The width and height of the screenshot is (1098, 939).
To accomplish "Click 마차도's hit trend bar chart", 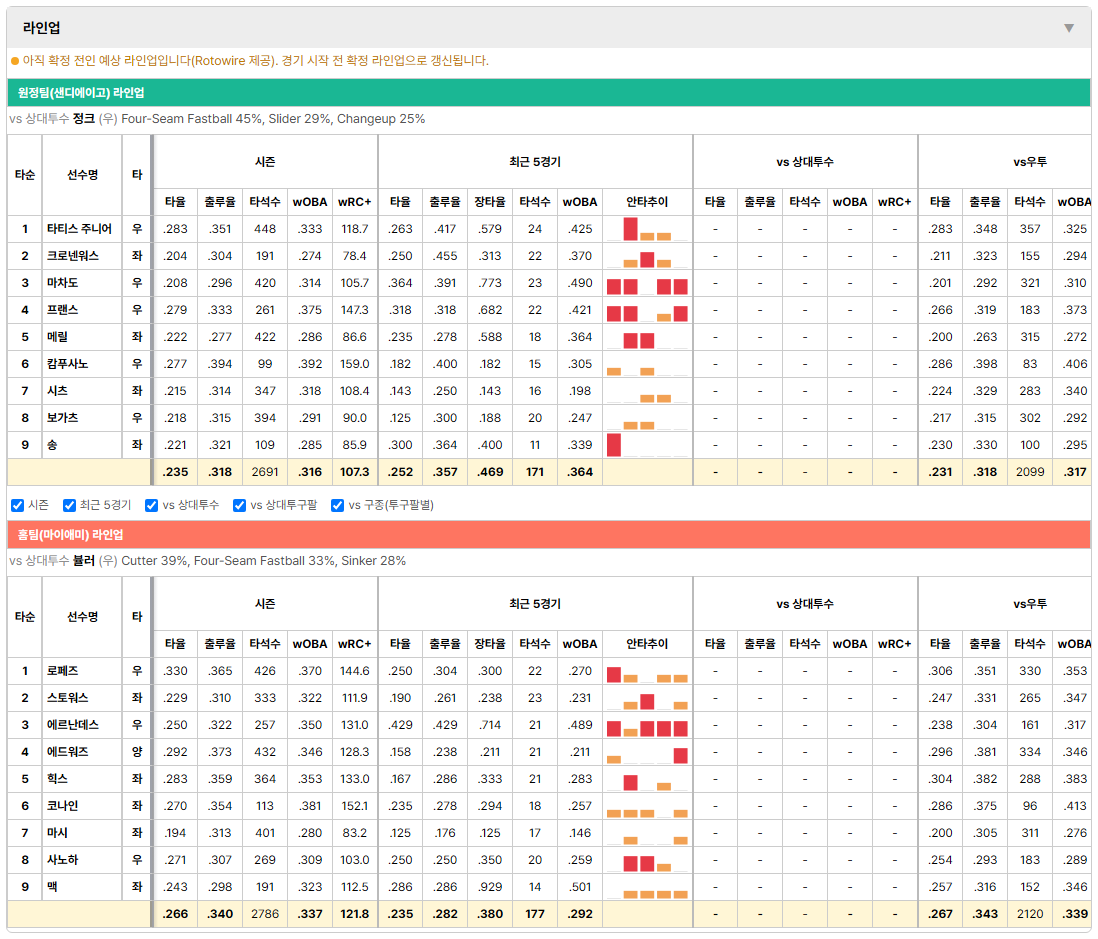I will [x=647, y=284].
